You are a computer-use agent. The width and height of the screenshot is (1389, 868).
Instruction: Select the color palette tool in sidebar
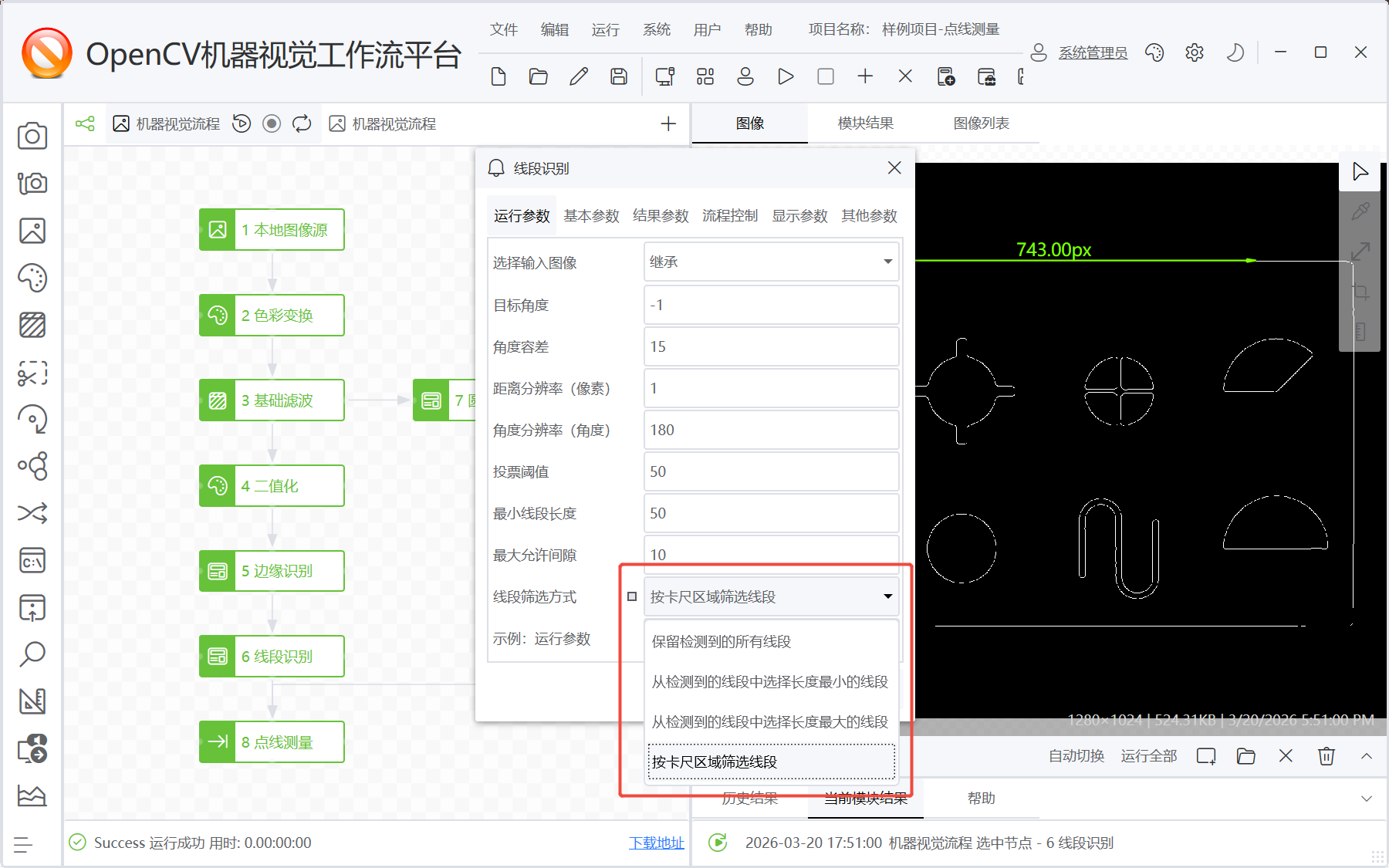point(32,278)
